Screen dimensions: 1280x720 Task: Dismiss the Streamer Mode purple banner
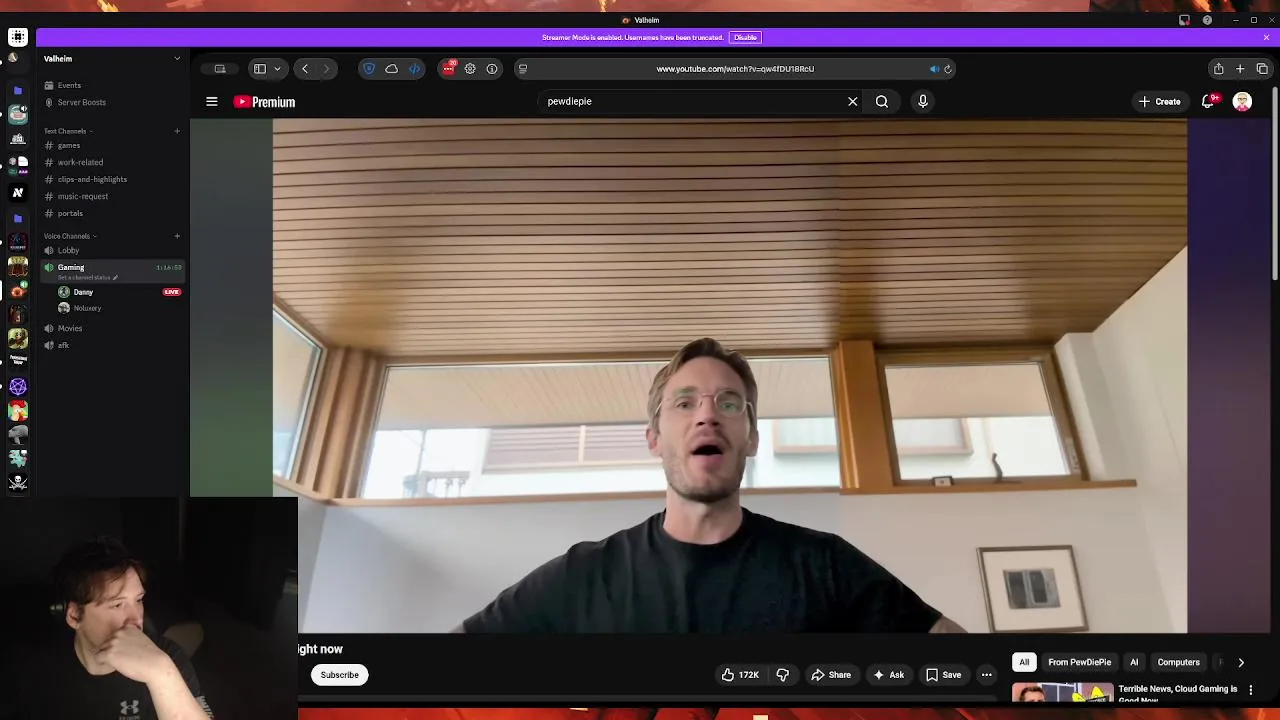point(1266,37)
